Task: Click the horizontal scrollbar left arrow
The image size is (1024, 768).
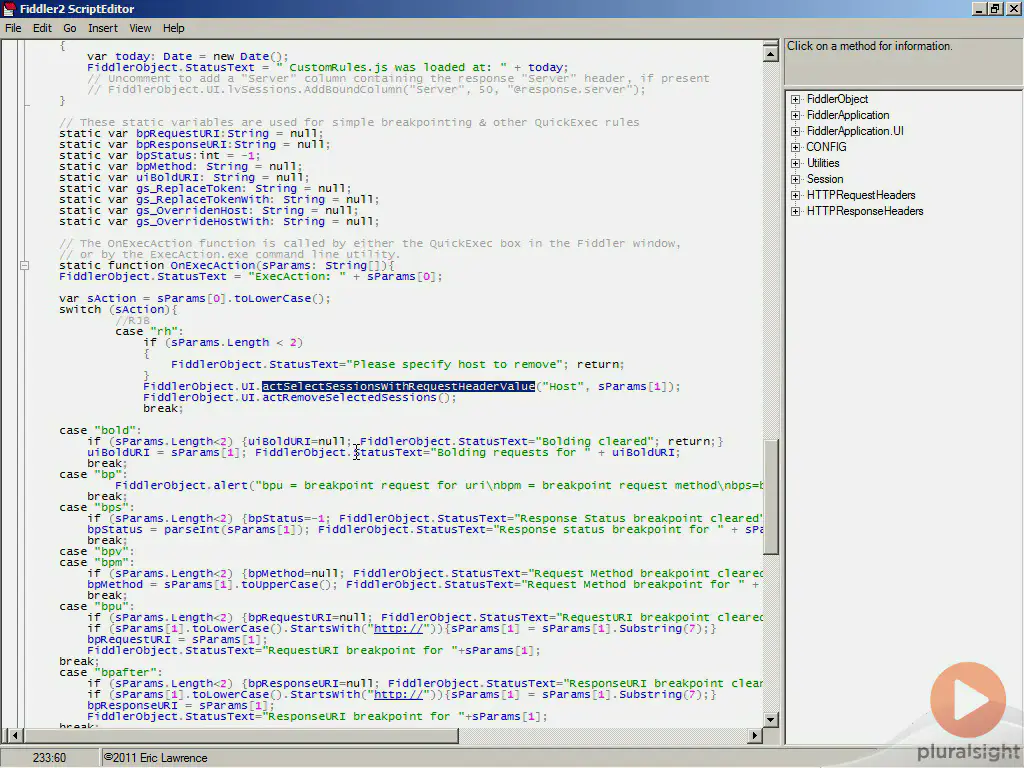Action: coord(15,735)
